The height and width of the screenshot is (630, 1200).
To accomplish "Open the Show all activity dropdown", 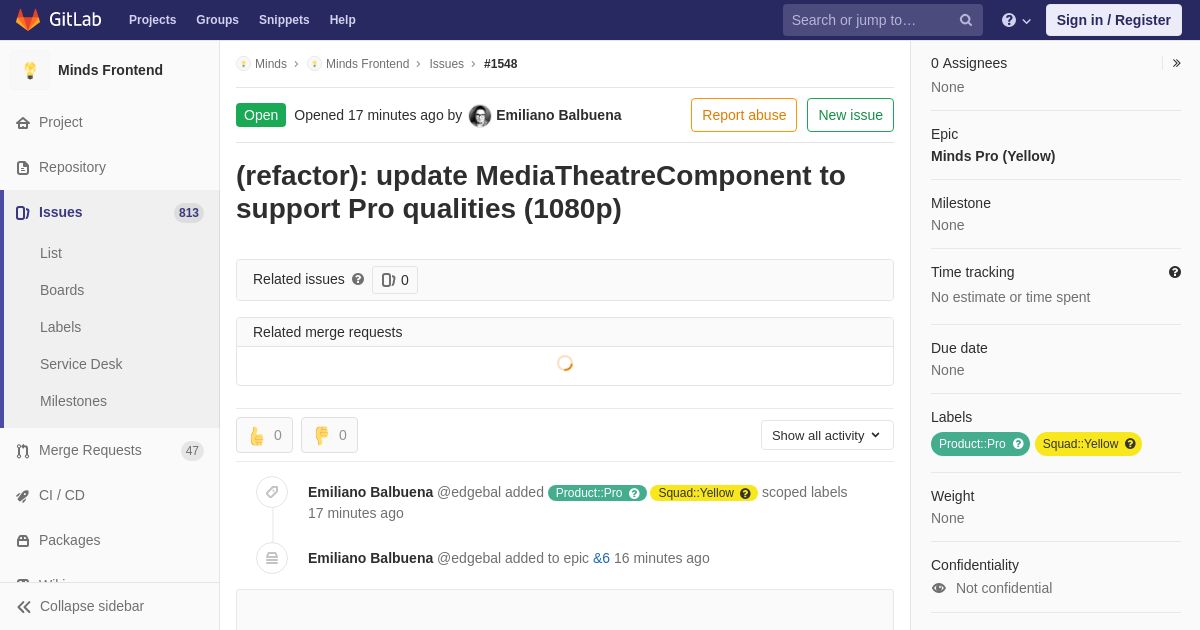I will click(x=827, y=435).
